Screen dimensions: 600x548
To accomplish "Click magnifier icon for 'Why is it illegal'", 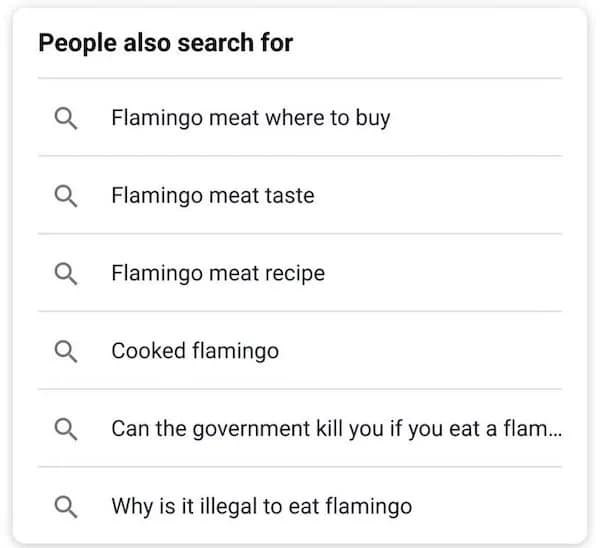I will point(66,507).
